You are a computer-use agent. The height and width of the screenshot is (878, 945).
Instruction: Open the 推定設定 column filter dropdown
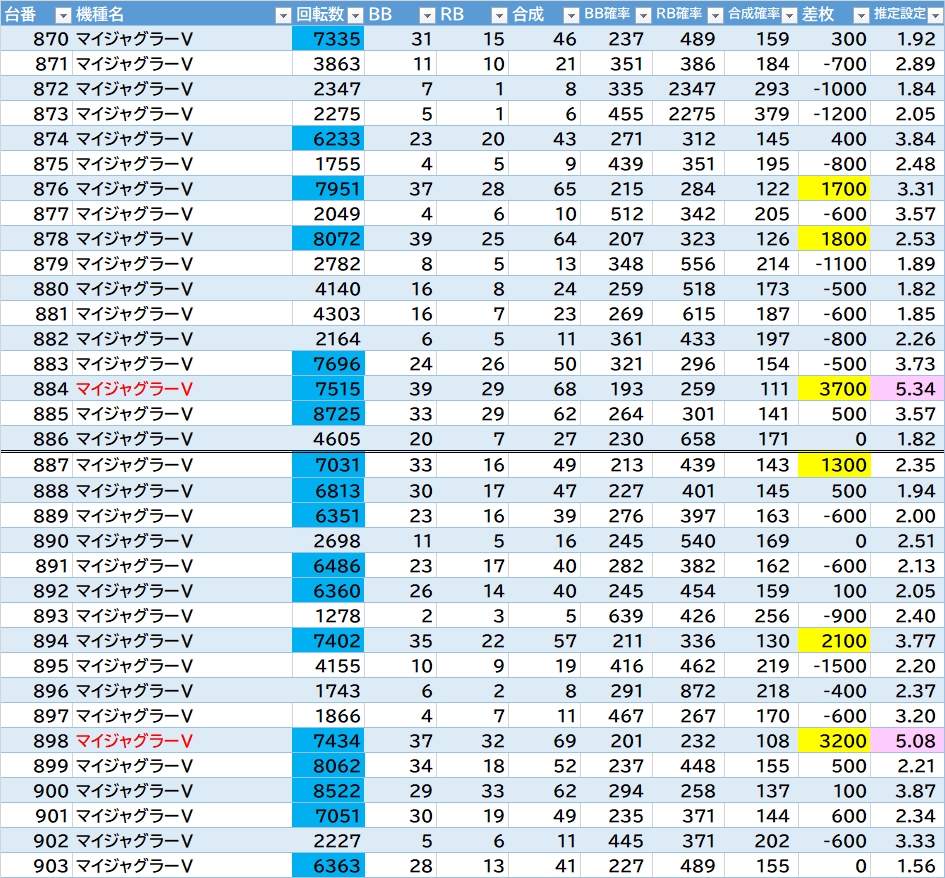pyautogui.click(x=935, y=15)
